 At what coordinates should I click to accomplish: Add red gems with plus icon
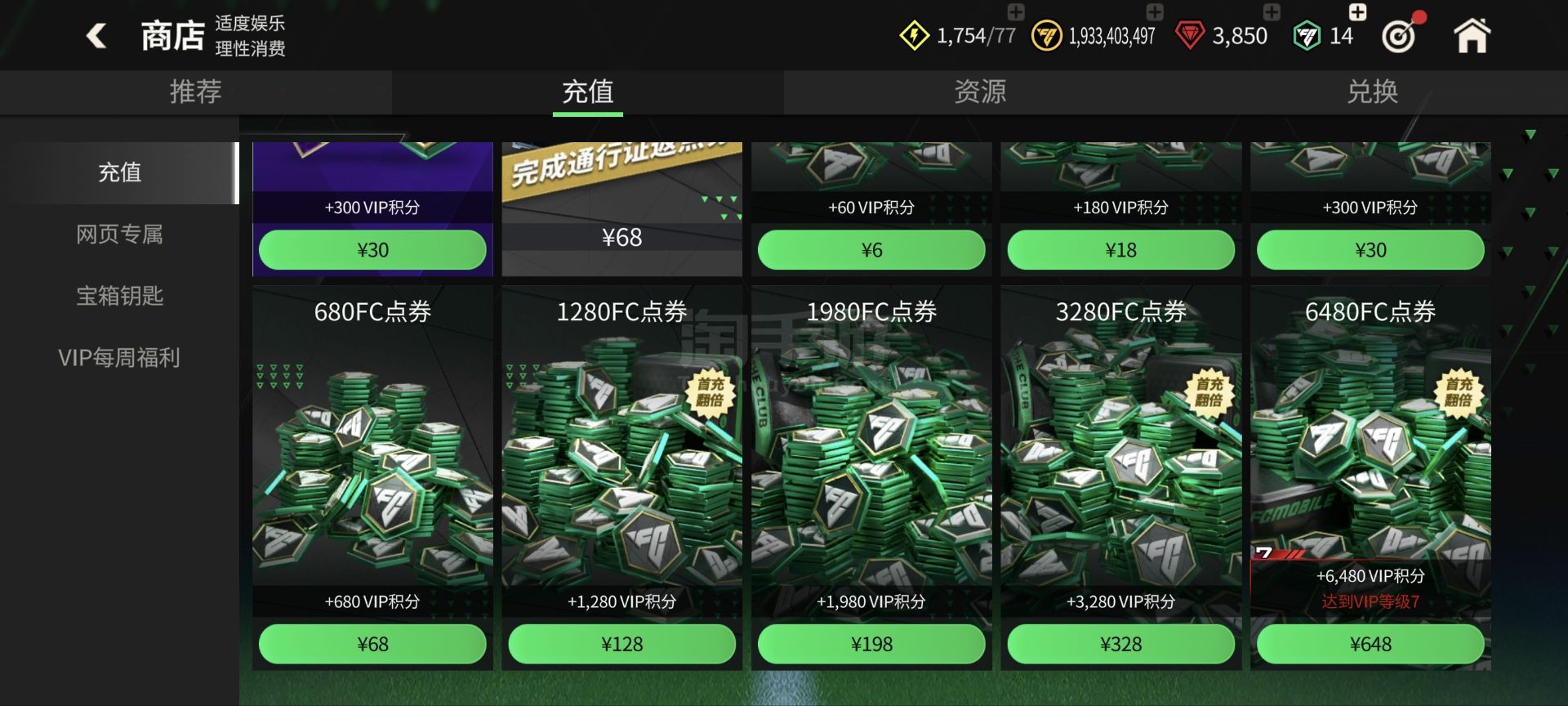click(1272, 11)
